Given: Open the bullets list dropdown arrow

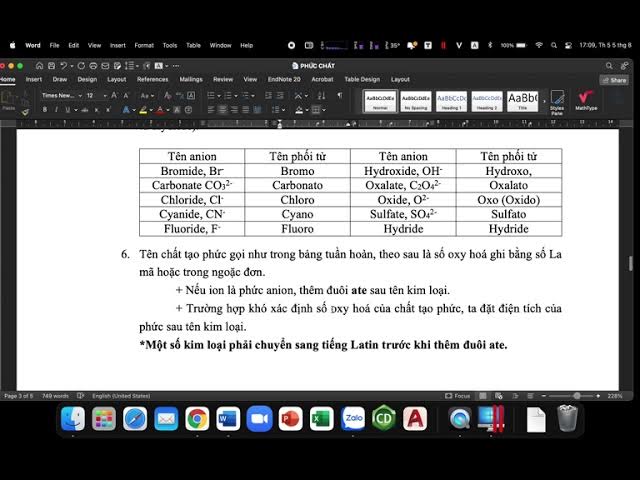Looking at the screenshot, I should tap(219, 96).
